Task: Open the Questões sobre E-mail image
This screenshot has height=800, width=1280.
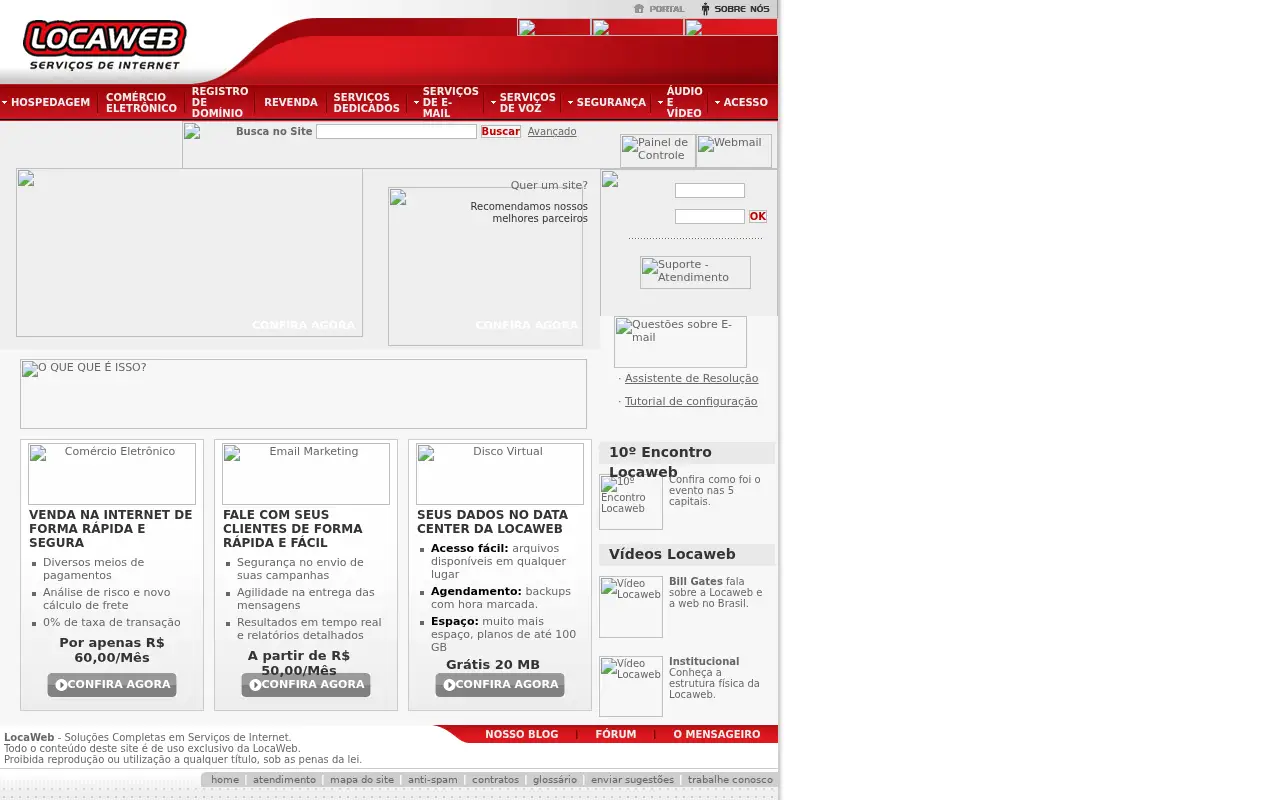Action: pyautogui.click(x=680, y=342)
